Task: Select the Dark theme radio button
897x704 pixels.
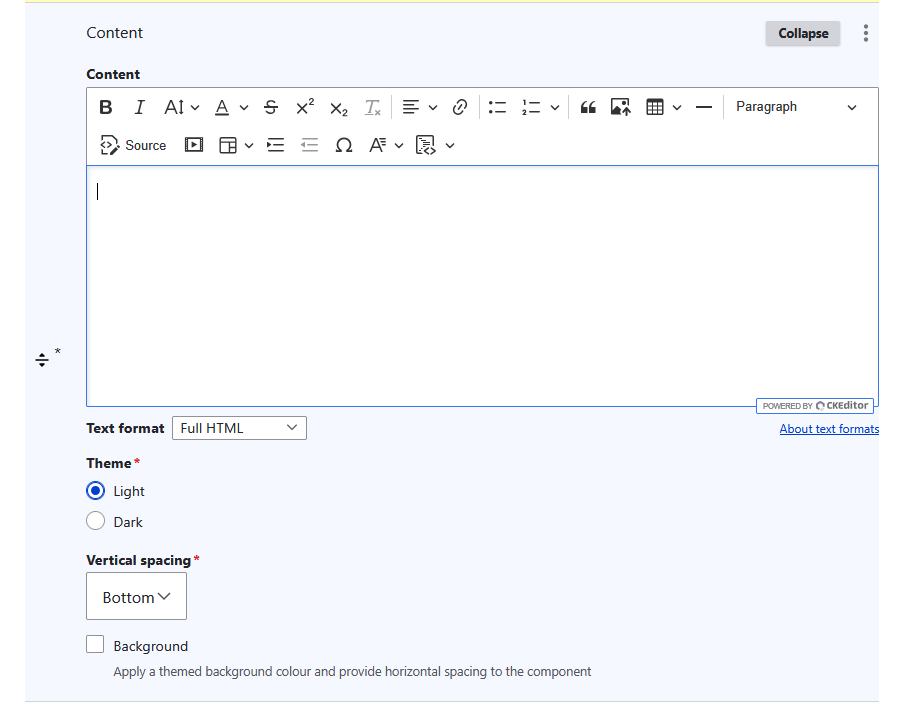Action: tap(96, 521)
